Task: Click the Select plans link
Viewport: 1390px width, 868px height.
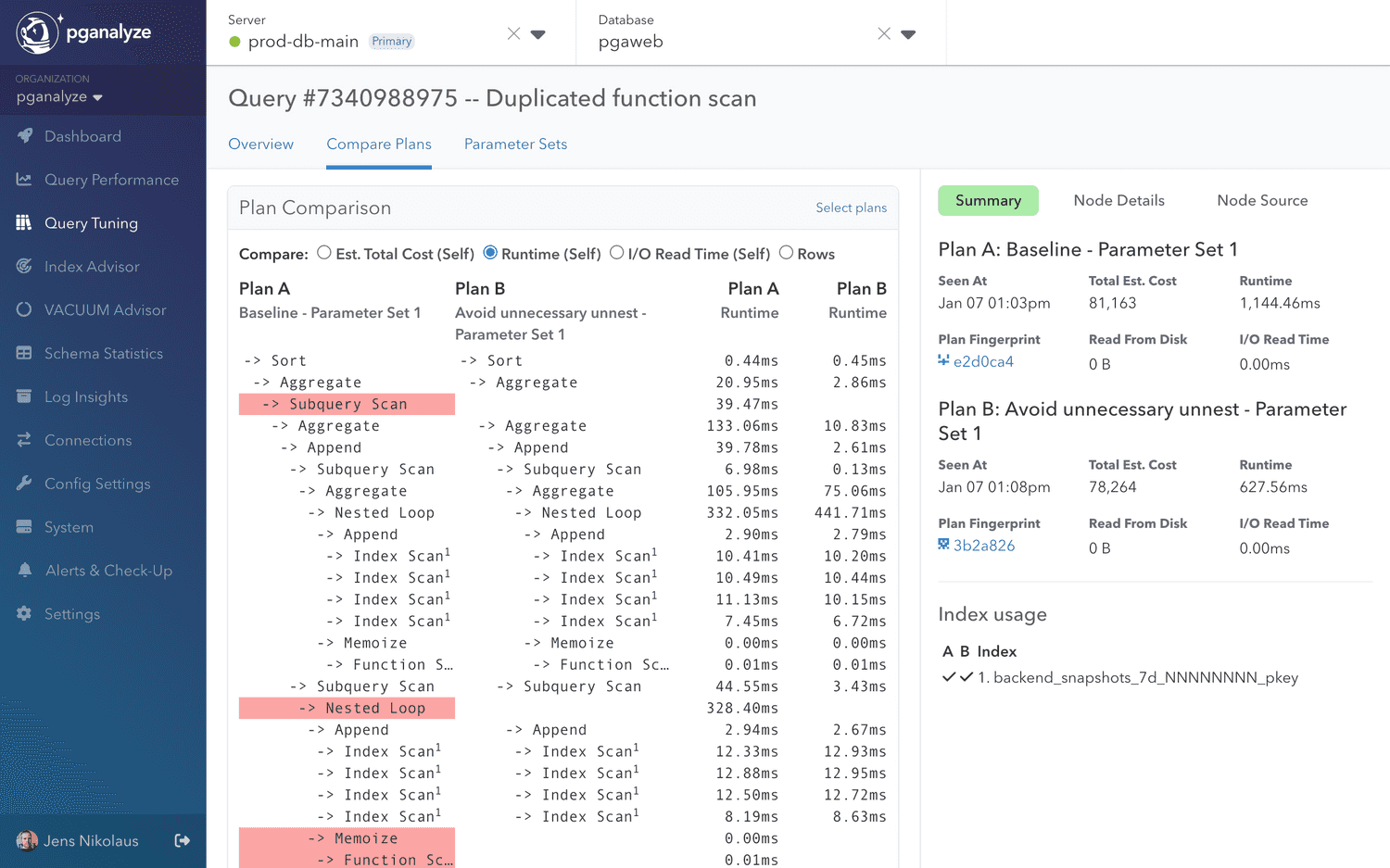Action: click(851, 208)
